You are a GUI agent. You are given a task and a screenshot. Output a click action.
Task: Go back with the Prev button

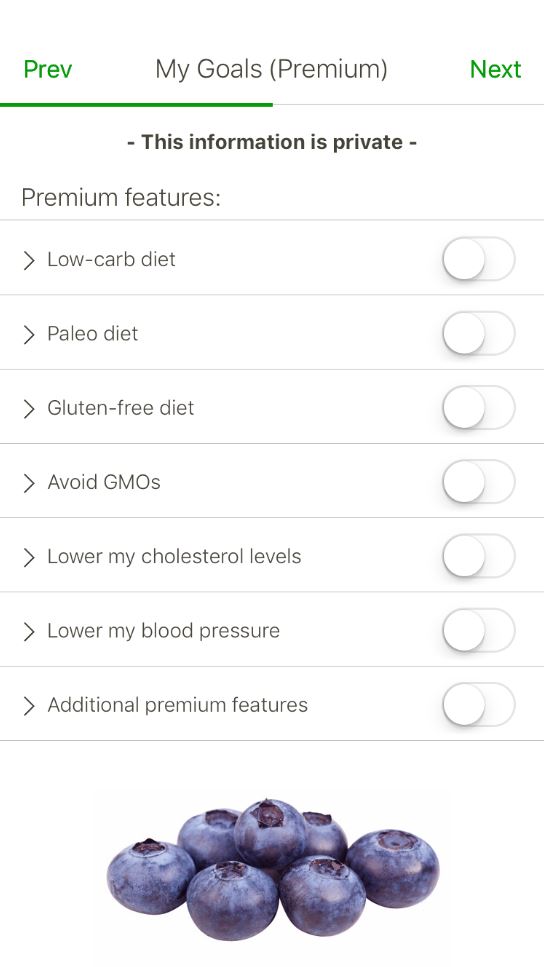[x=47, y=69]
